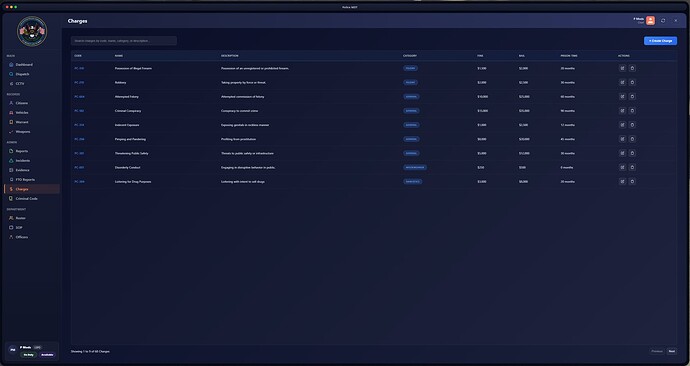690x366 pixels.
Task: Click the category badge in Loitering row
Action: [x=413, y=181]
